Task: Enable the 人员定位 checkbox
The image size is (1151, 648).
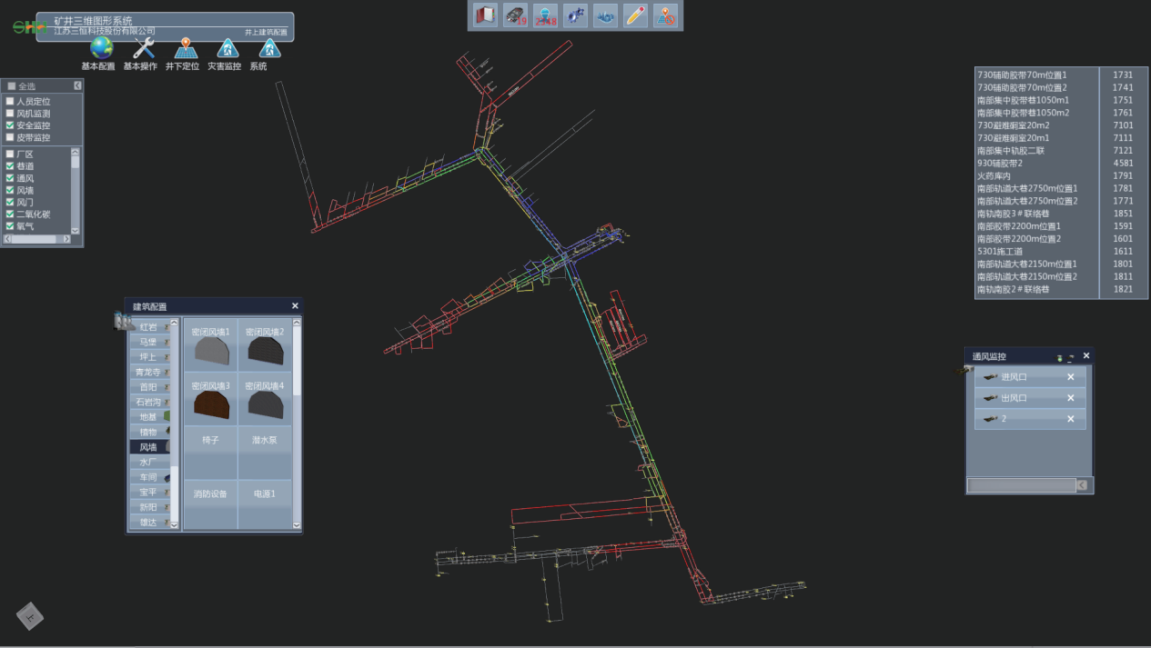Action: pyautogui.click(x=11, y=101)
